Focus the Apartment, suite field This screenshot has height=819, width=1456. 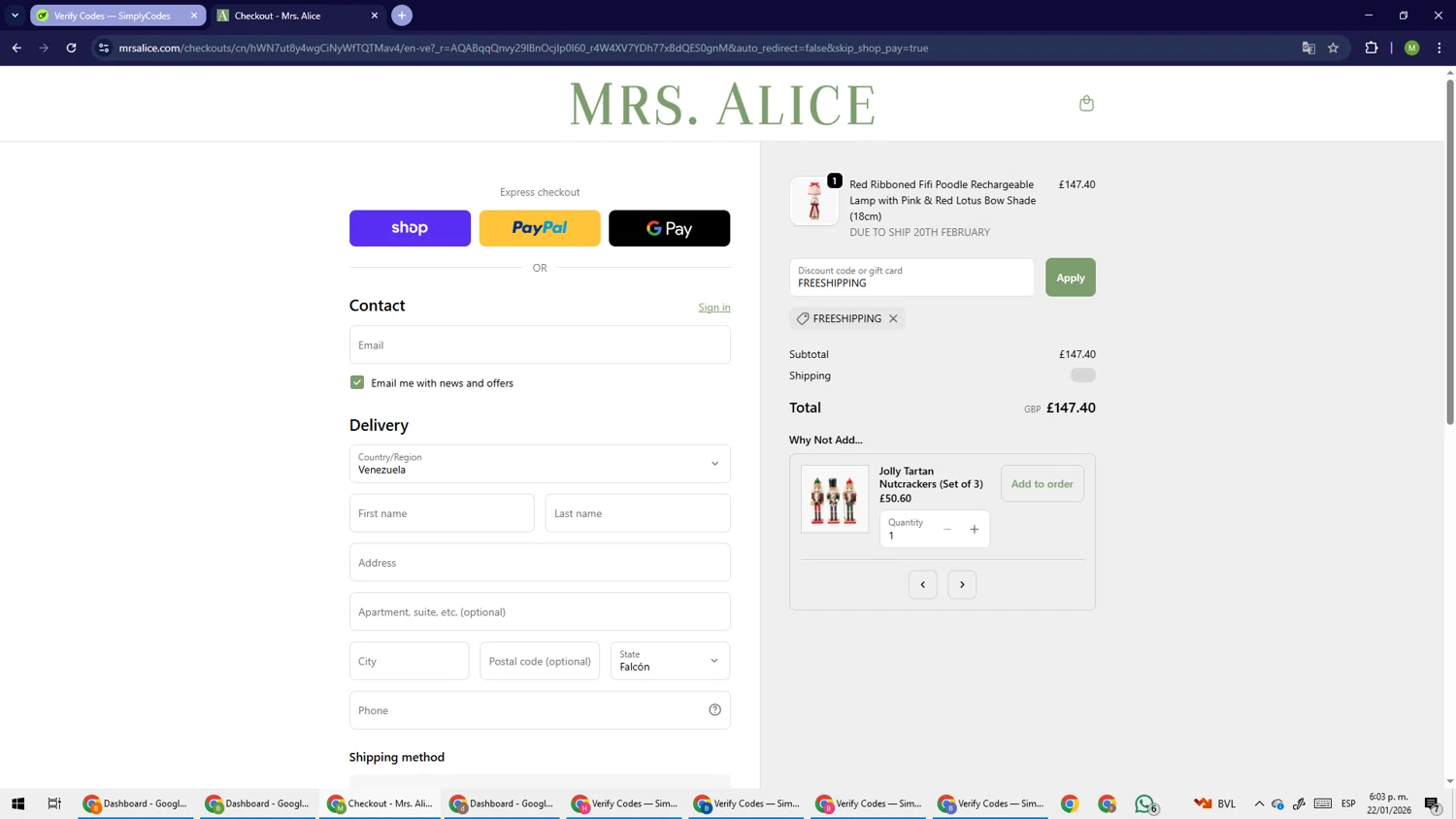pyautogui.click(x=540, y=612)
